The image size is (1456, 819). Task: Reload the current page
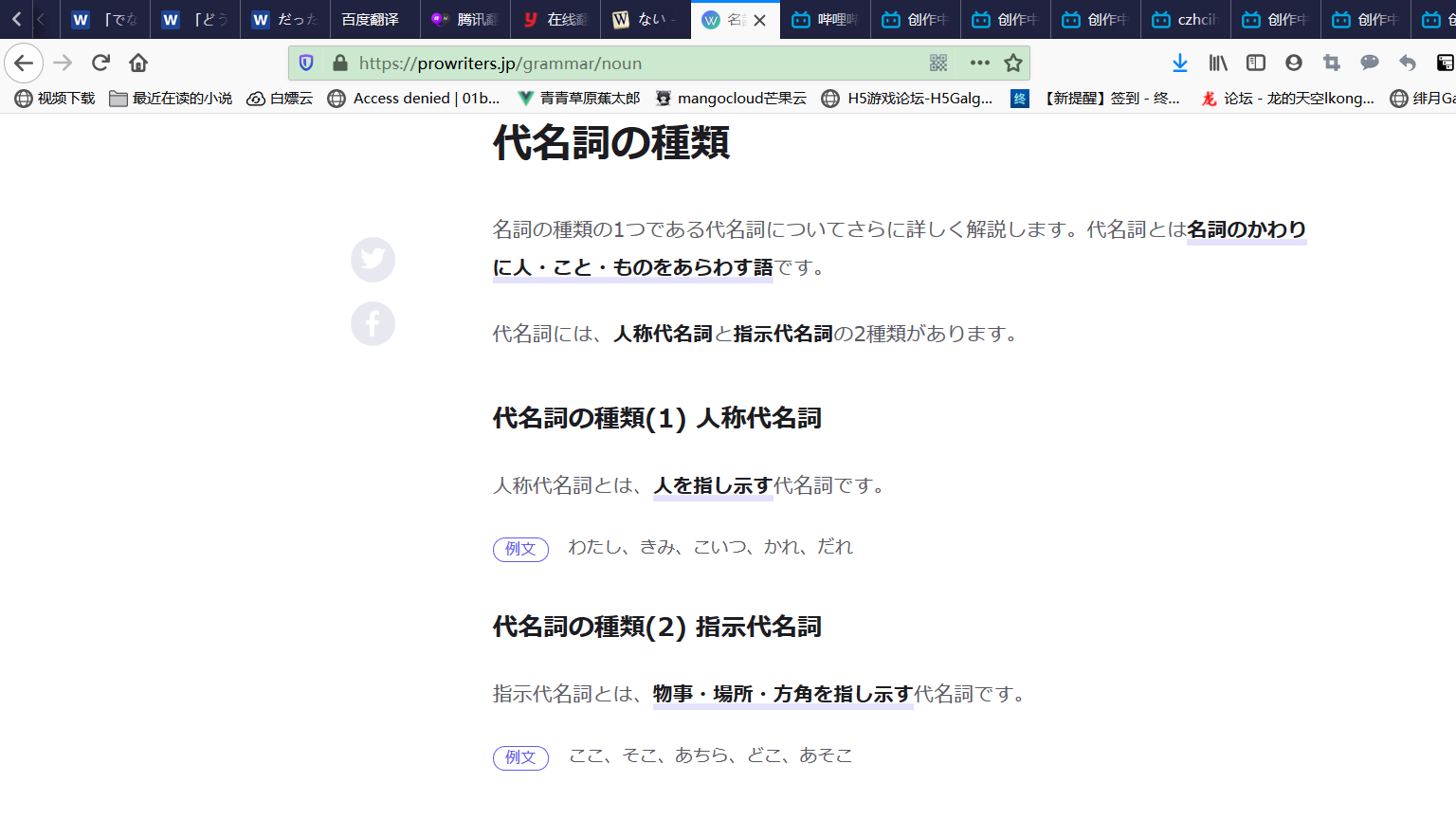point(100,64)
